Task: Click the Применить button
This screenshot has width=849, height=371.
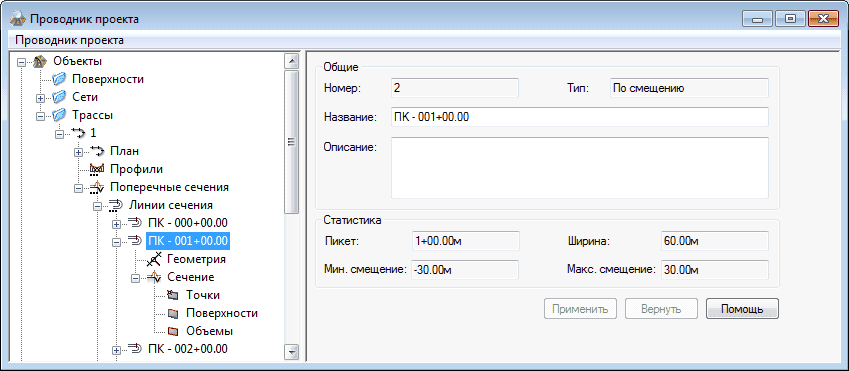Action: click(580, 309)
